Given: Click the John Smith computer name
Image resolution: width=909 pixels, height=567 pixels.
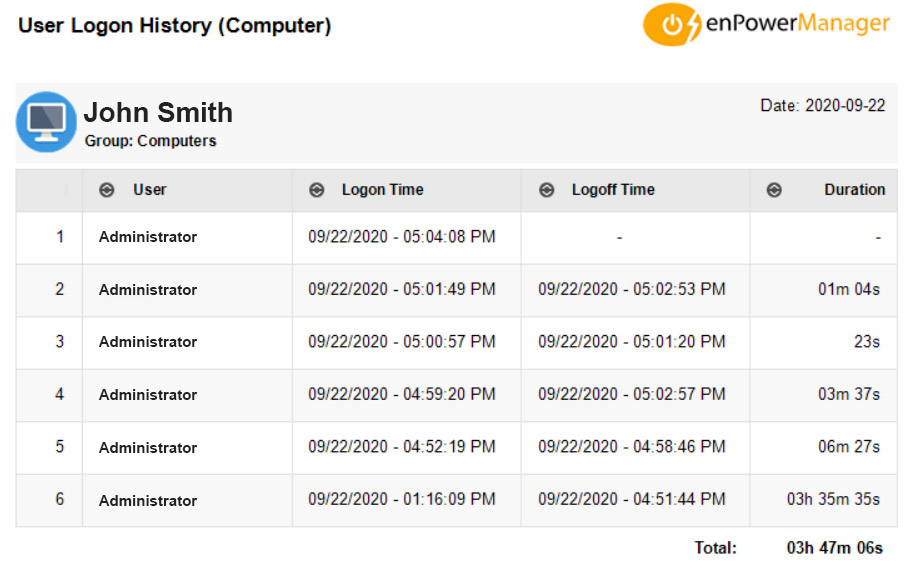Looking at the screenshot, I should [158, 112].
